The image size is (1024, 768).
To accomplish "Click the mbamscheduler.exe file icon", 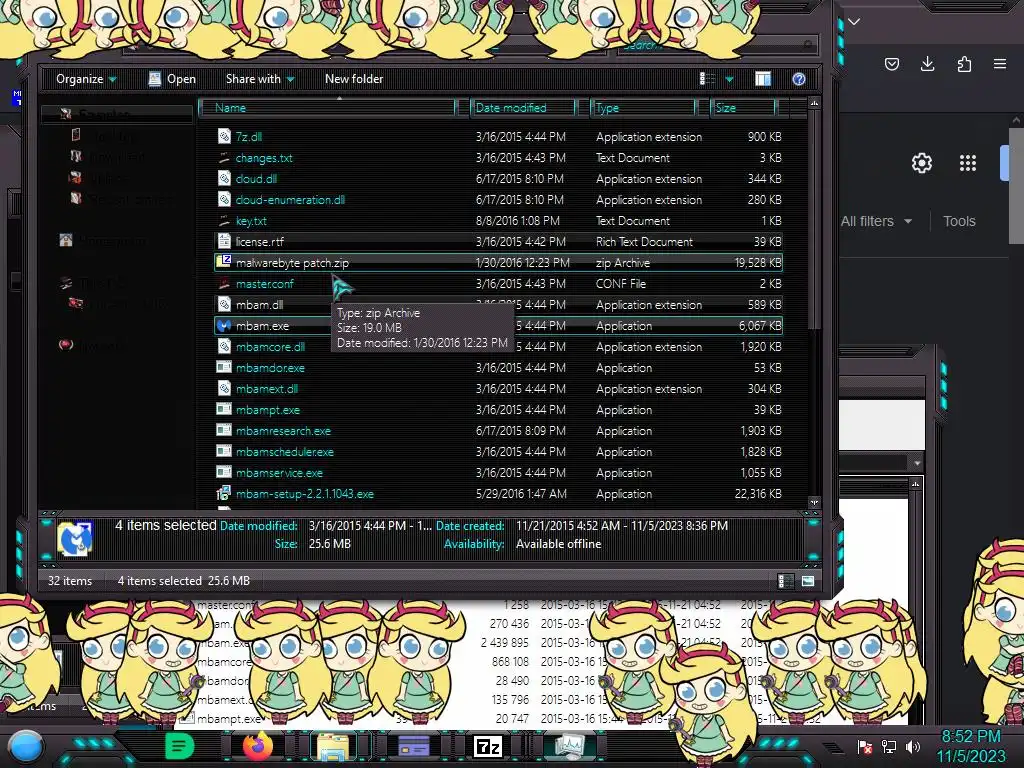I will (224, 451).
